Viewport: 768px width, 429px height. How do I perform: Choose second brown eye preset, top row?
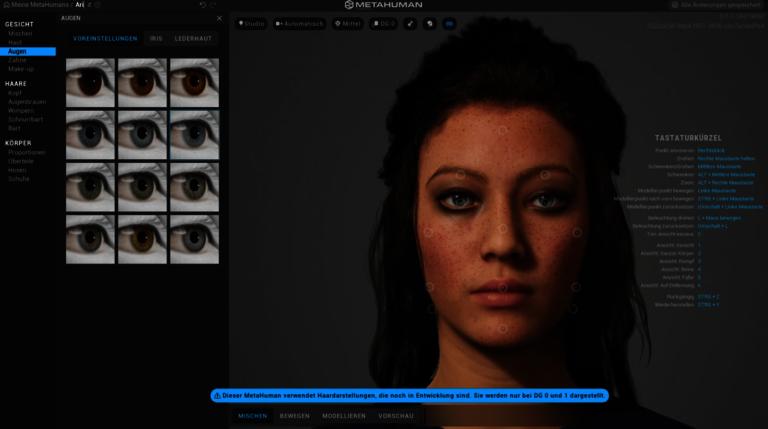[x=142, y=83]
